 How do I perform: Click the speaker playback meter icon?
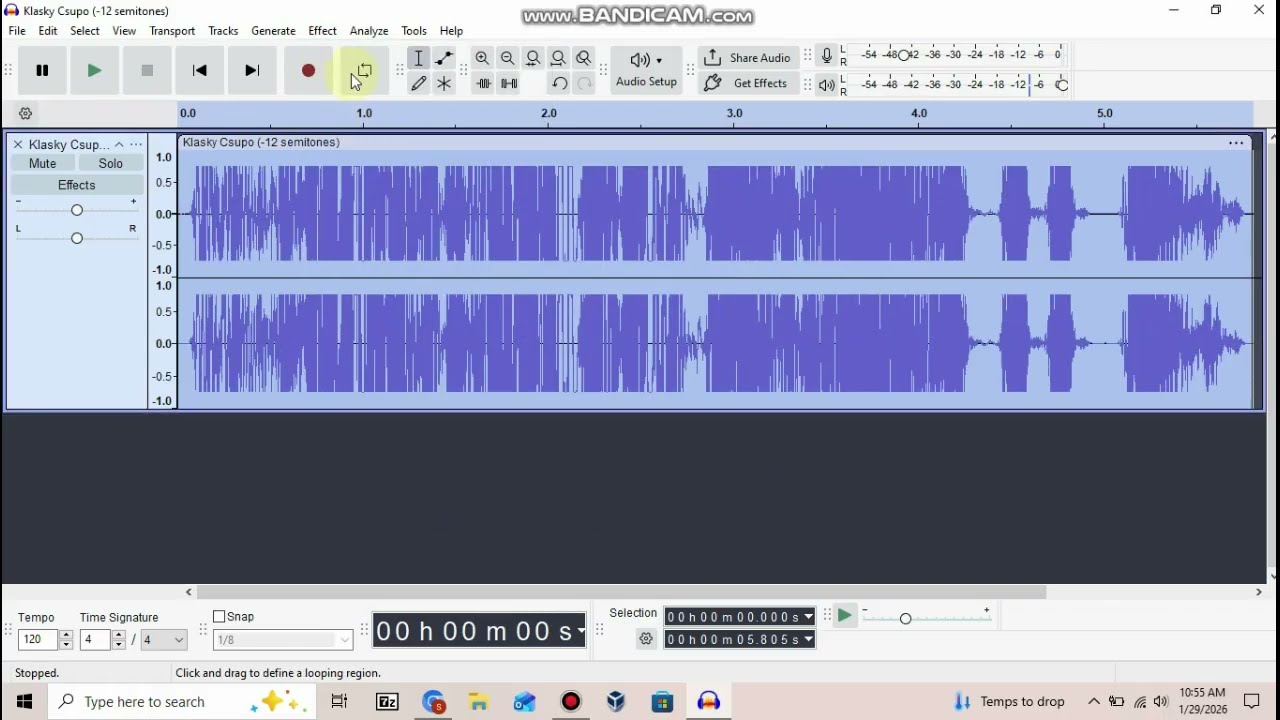[x=826, y=85]
